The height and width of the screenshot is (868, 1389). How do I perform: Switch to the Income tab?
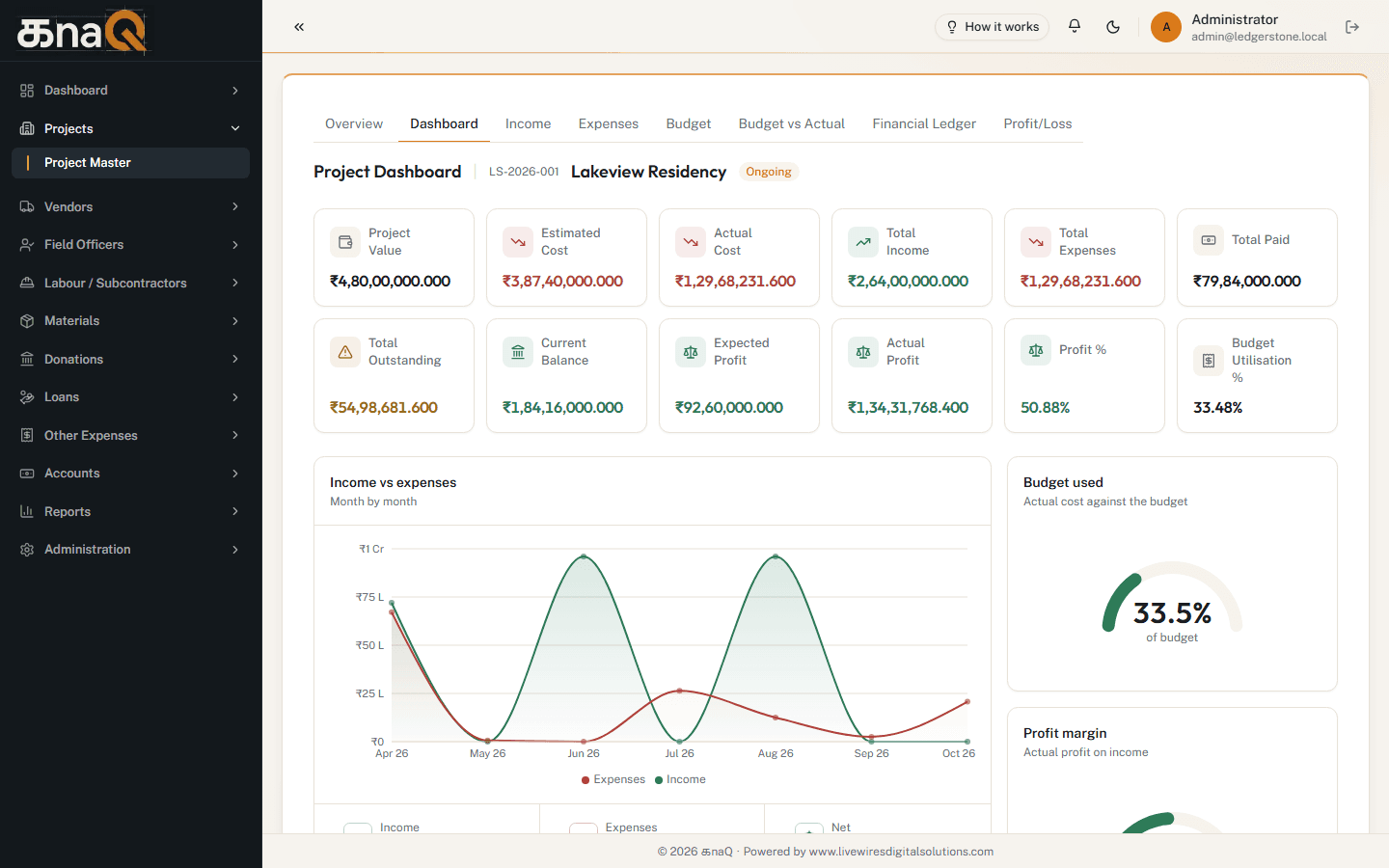529,123
